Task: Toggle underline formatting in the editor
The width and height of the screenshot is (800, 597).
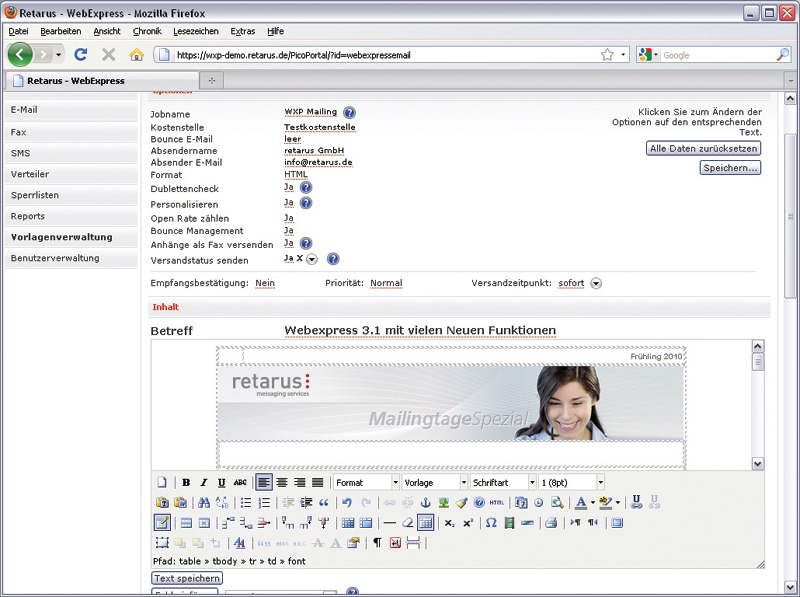Action: [221, 483]
